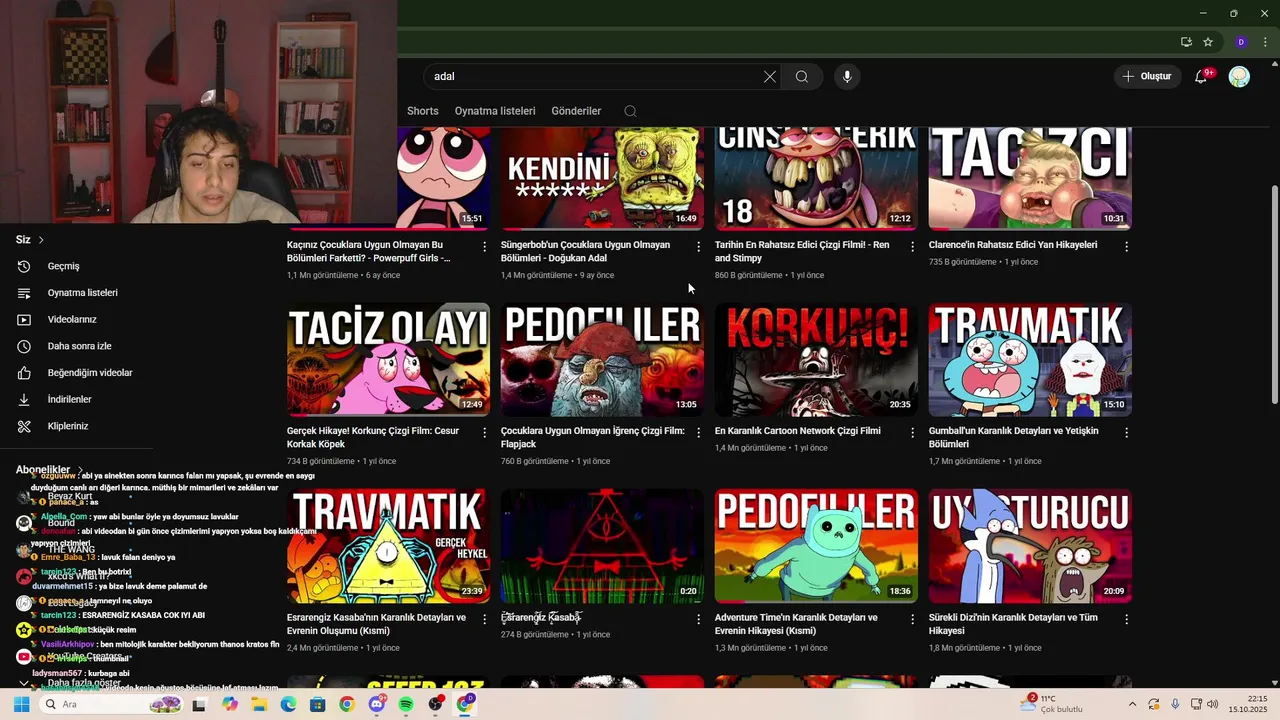Screen dimensions: 1280x720
Task: Play the Adventure Time PEDOFİLLER 18:36 thumbnail
Action: click(816, 546)
